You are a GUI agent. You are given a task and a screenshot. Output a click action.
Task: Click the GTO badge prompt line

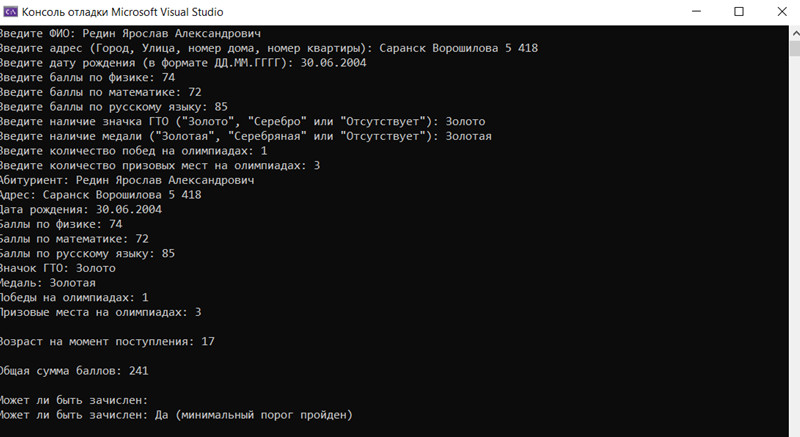(x=243, y=121)
